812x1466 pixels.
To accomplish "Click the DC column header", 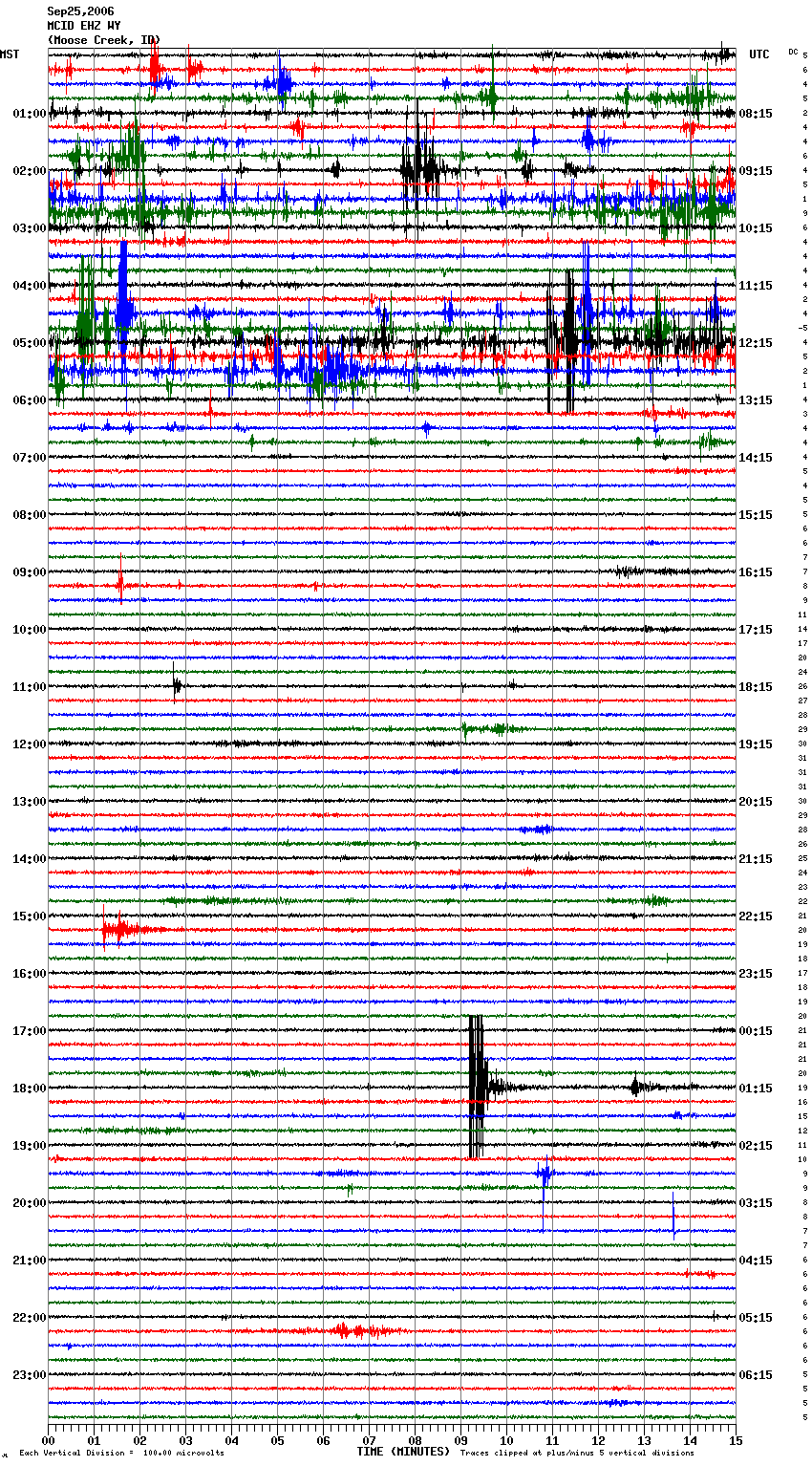I will click(793, 52).
